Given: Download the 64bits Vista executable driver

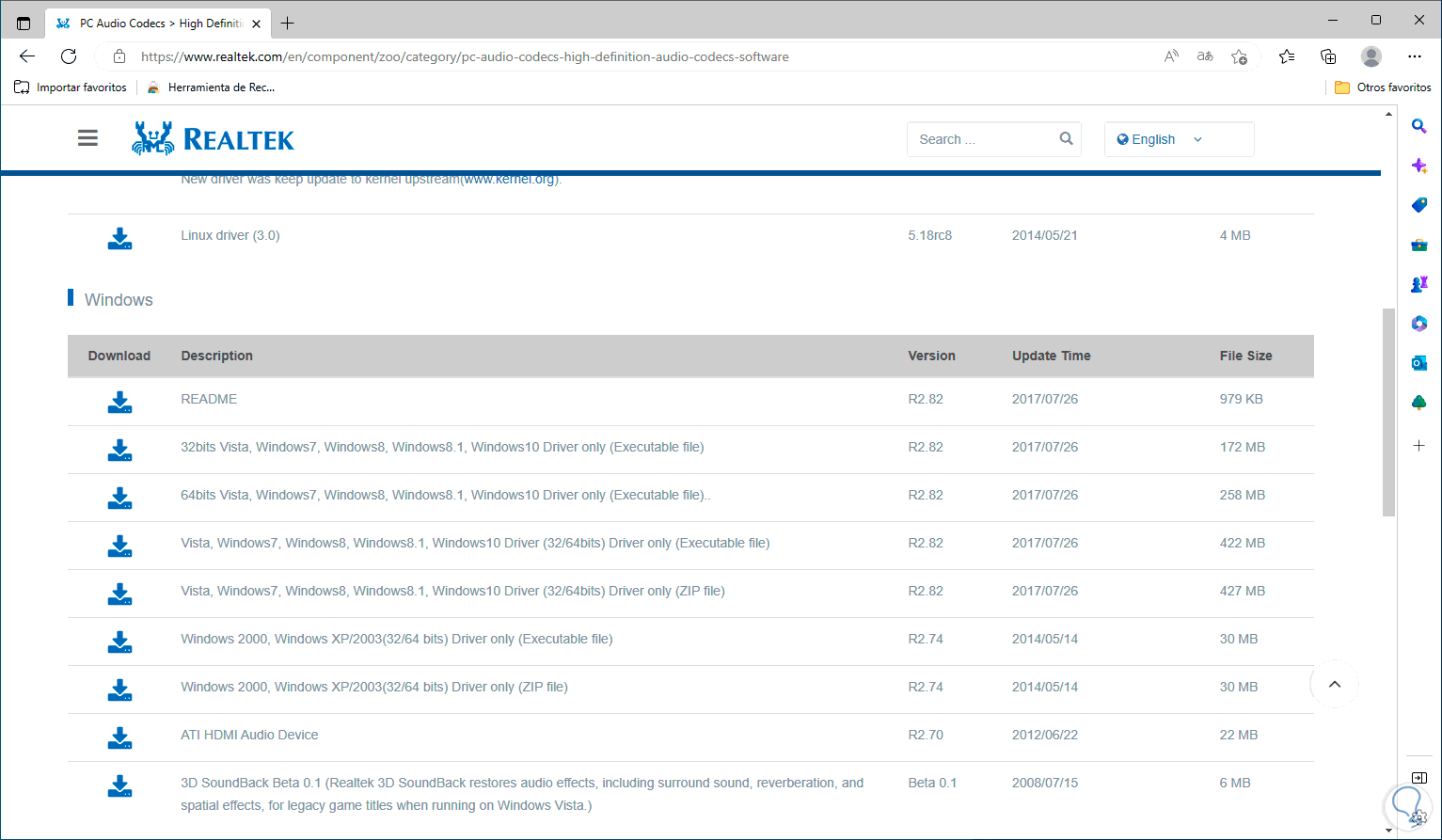Looking at the screenshot, I should 119,499.
